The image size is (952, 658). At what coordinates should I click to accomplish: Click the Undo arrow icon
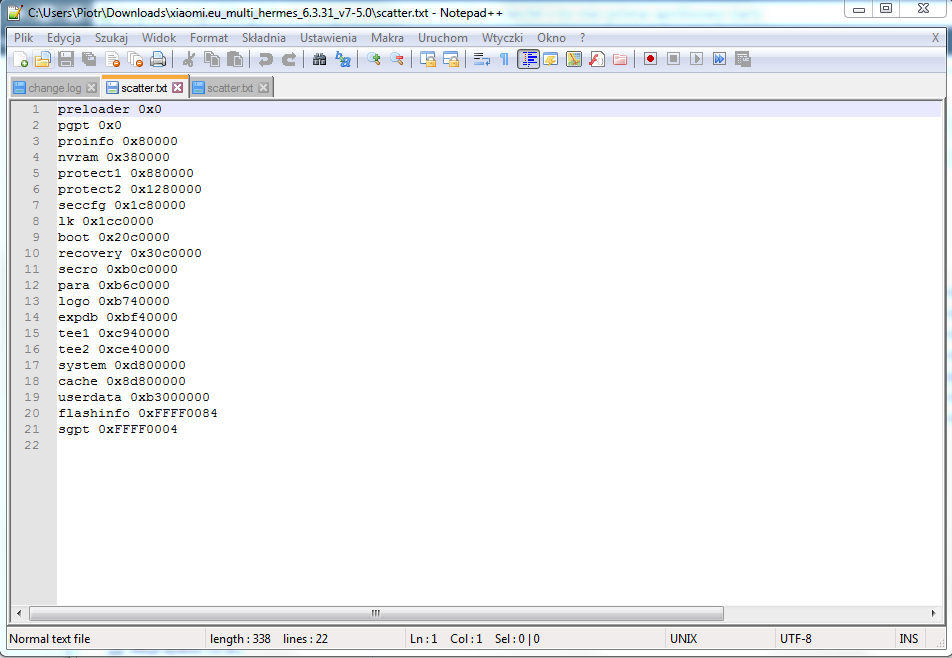pos(265,60)
